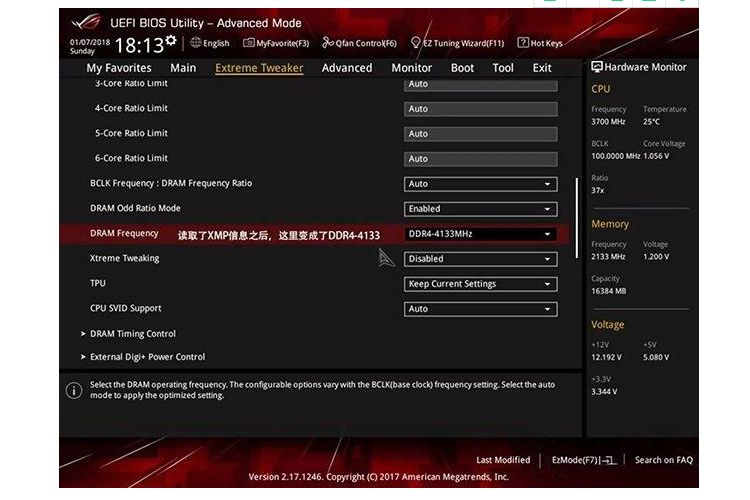Click the info icon in help area
The image size is (750, 500).
[x=74, y=390]
